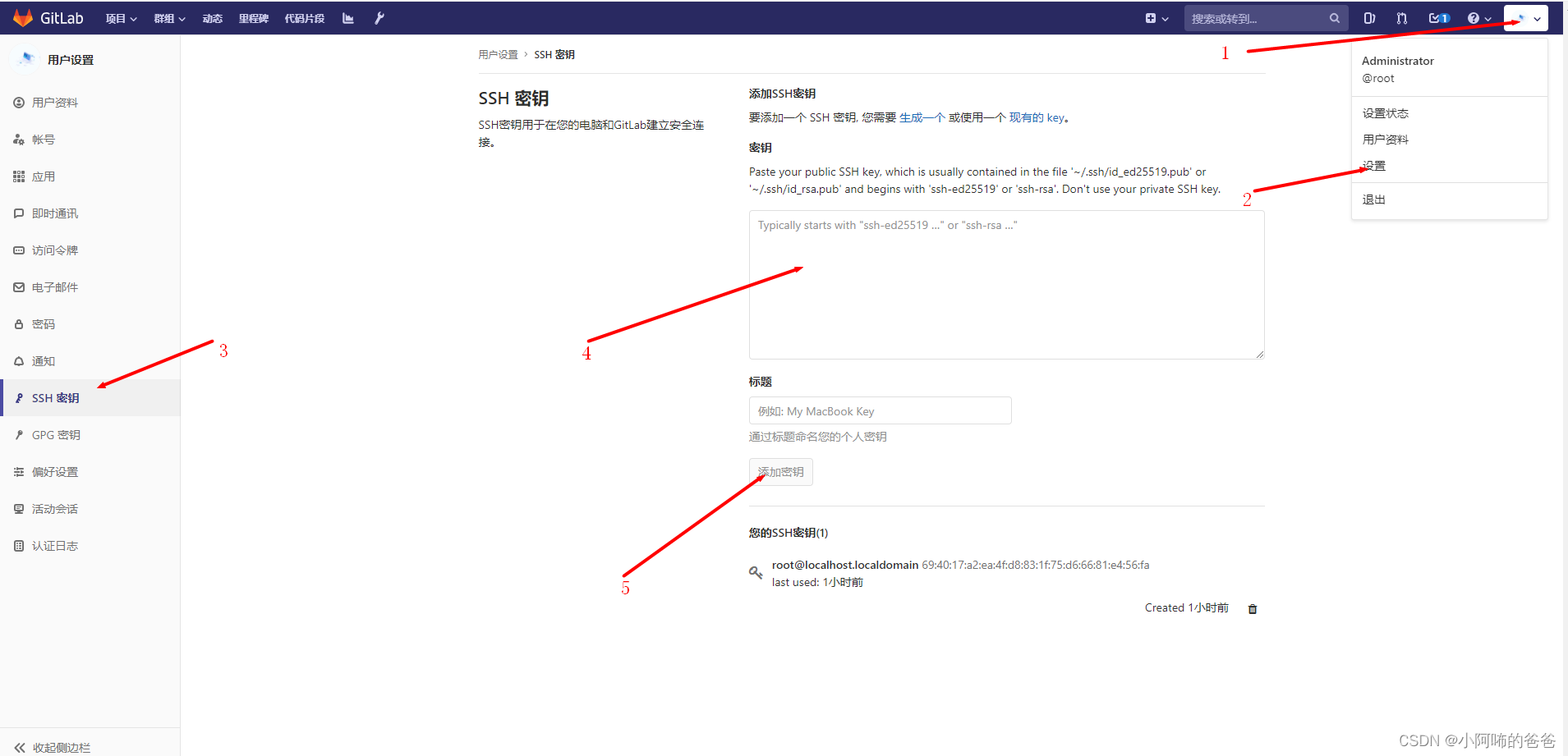Open the 动态 menu item

213,18
